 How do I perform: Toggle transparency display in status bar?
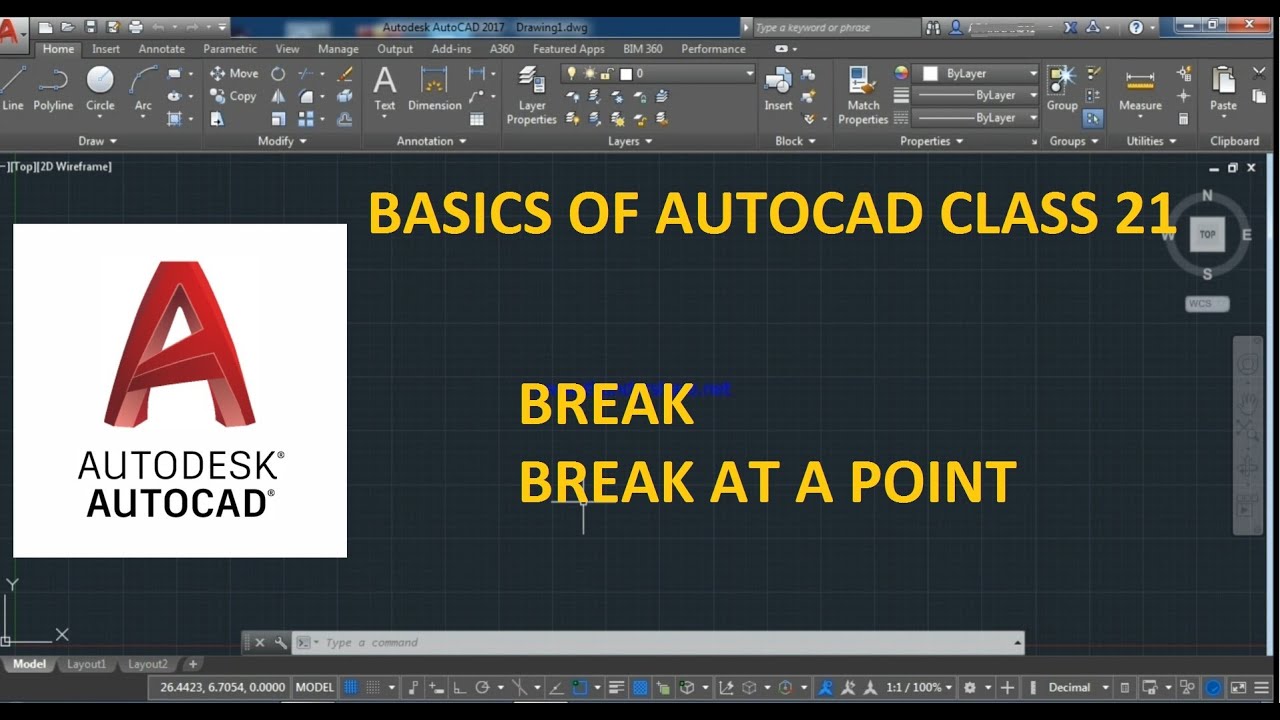[640, 688]
